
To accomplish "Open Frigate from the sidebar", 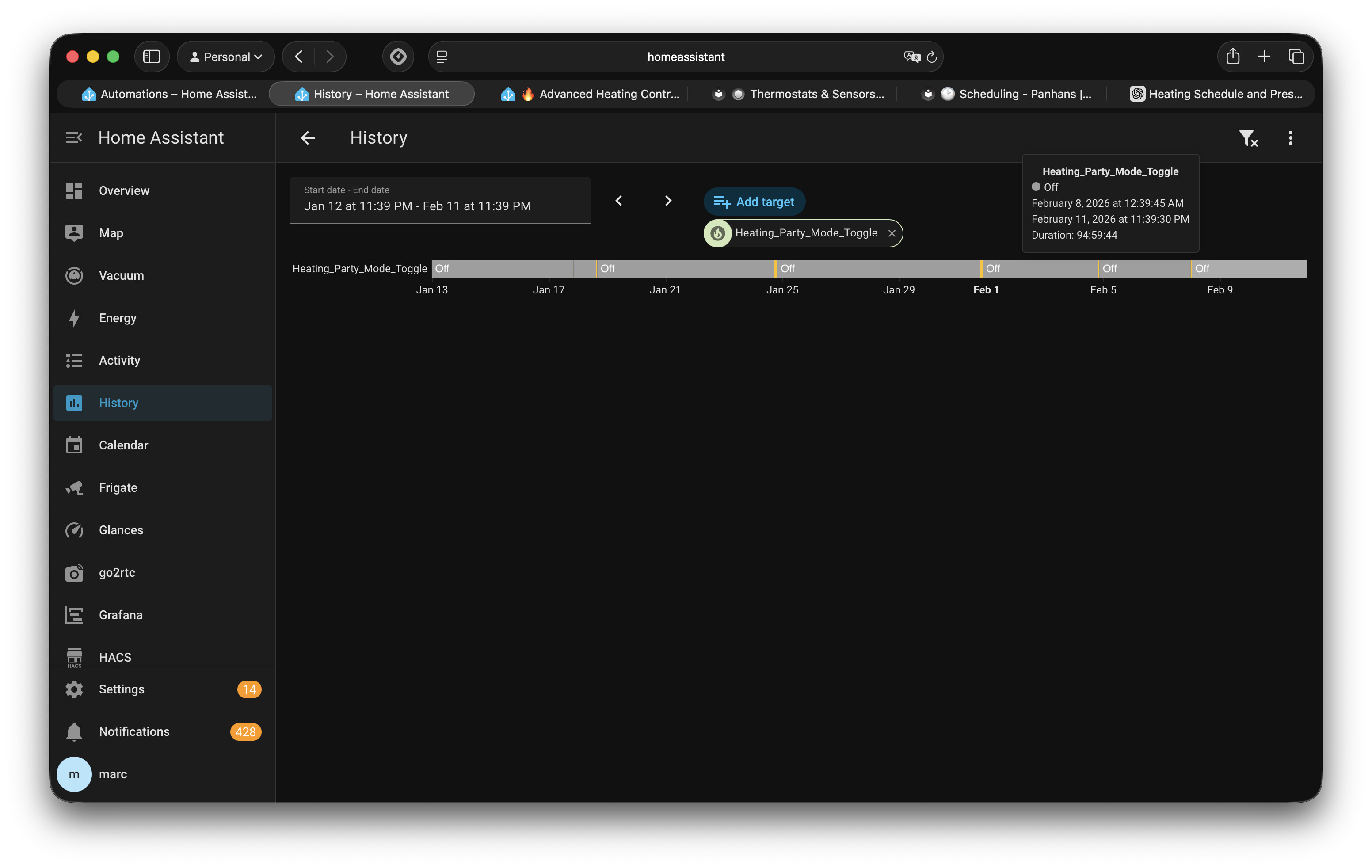I will [118, 487].
